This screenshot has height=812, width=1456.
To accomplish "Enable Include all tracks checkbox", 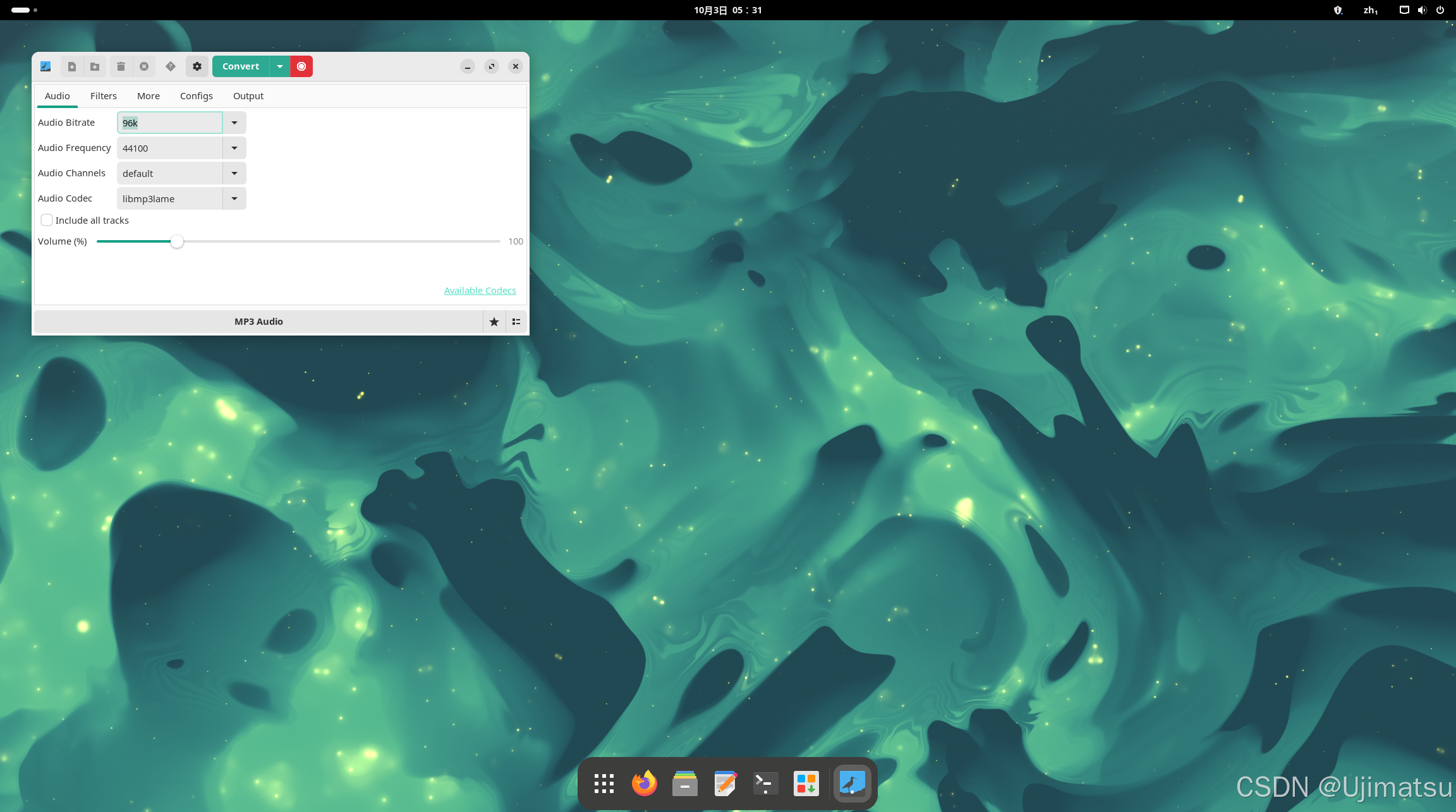I will pos(47,220).
